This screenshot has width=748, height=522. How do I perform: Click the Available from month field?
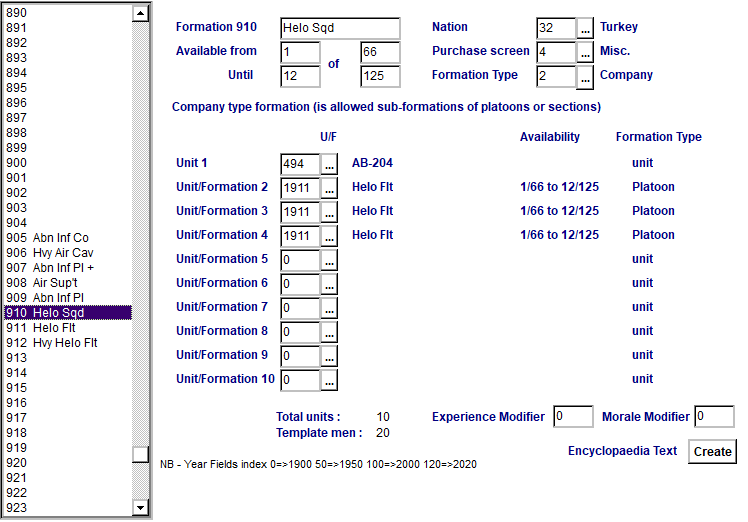coord(300,52)
